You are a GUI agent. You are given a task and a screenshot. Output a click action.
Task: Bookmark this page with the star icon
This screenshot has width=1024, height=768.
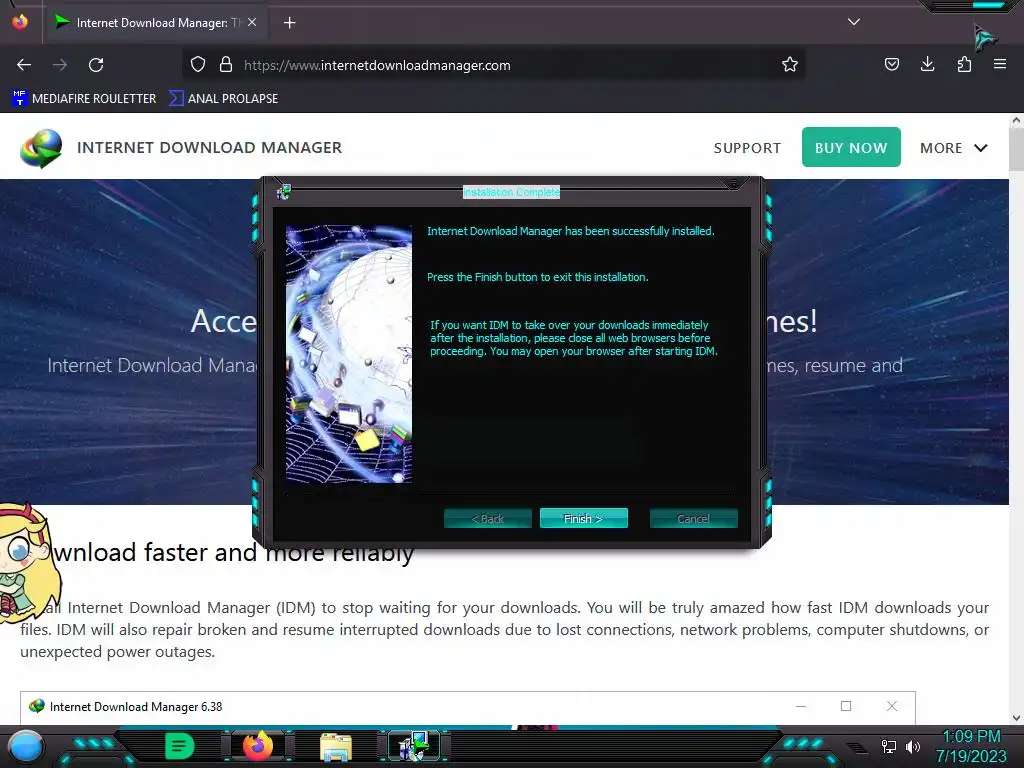pyautogui.click(x=790, y=65)
